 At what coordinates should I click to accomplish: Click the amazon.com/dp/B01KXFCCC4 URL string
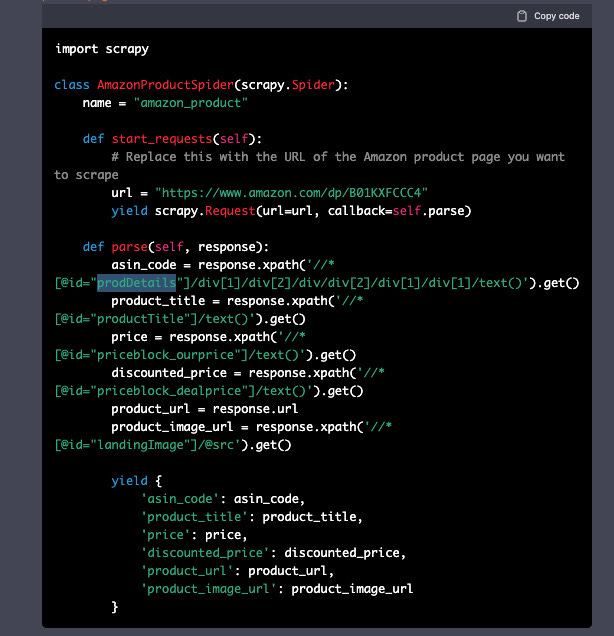[x=291, y=193]
